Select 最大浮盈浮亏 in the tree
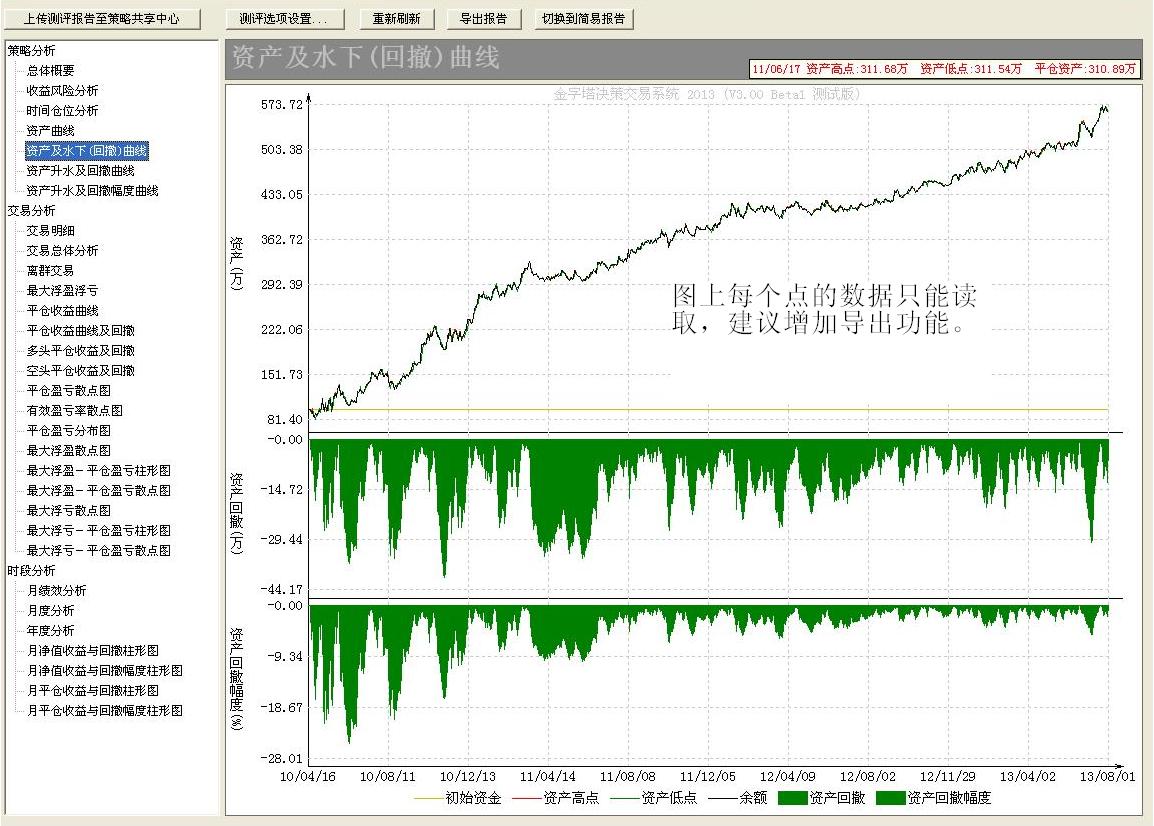This screenshot has width=1154, height=826. 62,291
